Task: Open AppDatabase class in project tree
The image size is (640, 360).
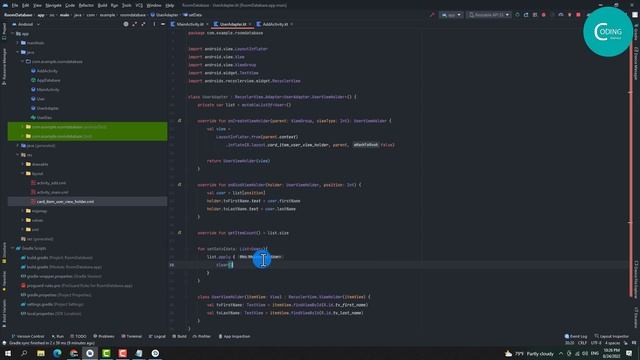Action: pyautogui.click(x=45, y=80)
